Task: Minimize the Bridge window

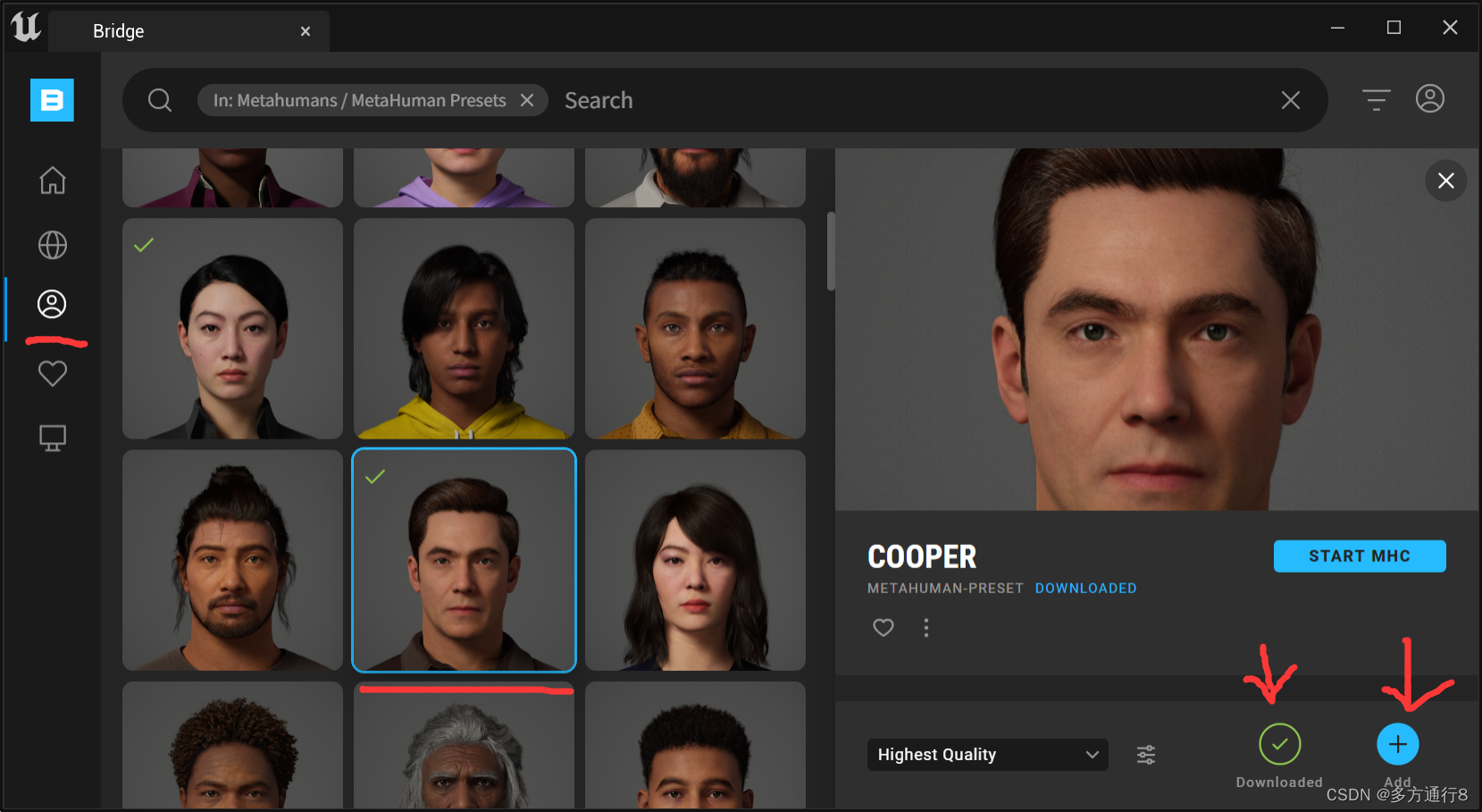Action: coord(1337,28)
